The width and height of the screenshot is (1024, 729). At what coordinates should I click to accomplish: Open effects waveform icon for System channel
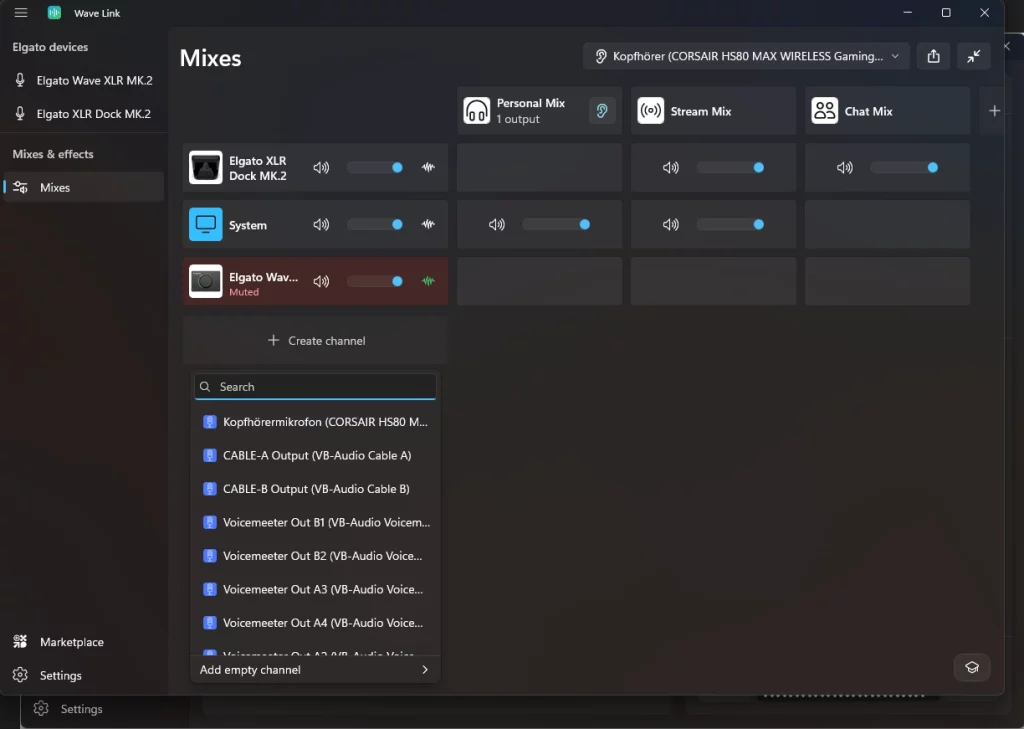(428, 225)
